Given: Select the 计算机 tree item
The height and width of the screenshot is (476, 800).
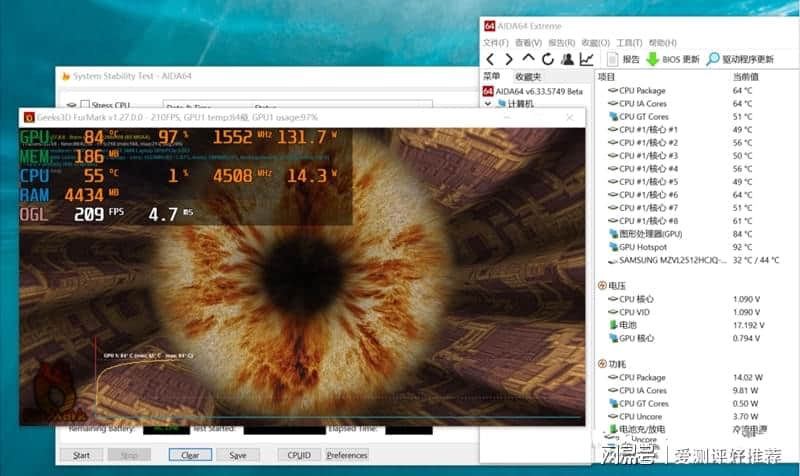Looking at the screenshot, I should (x=515, y=104).
